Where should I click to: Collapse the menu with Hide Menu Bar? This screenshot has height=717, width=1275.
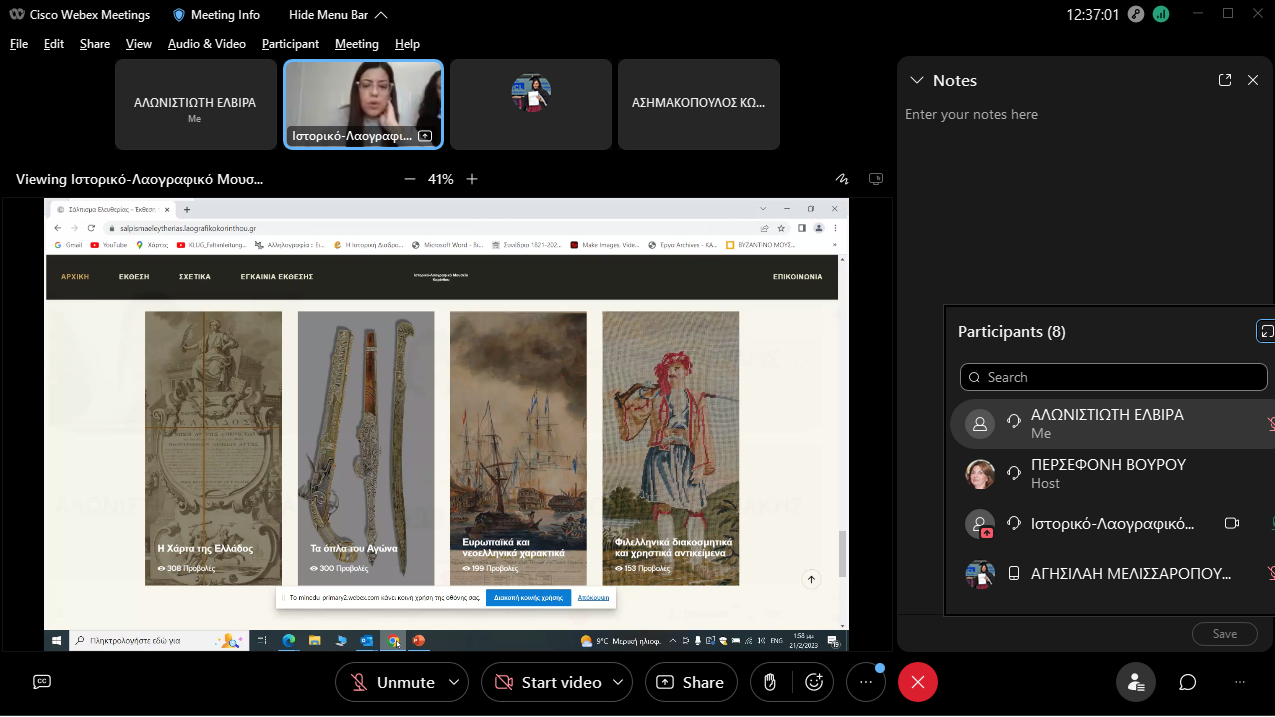338,15
